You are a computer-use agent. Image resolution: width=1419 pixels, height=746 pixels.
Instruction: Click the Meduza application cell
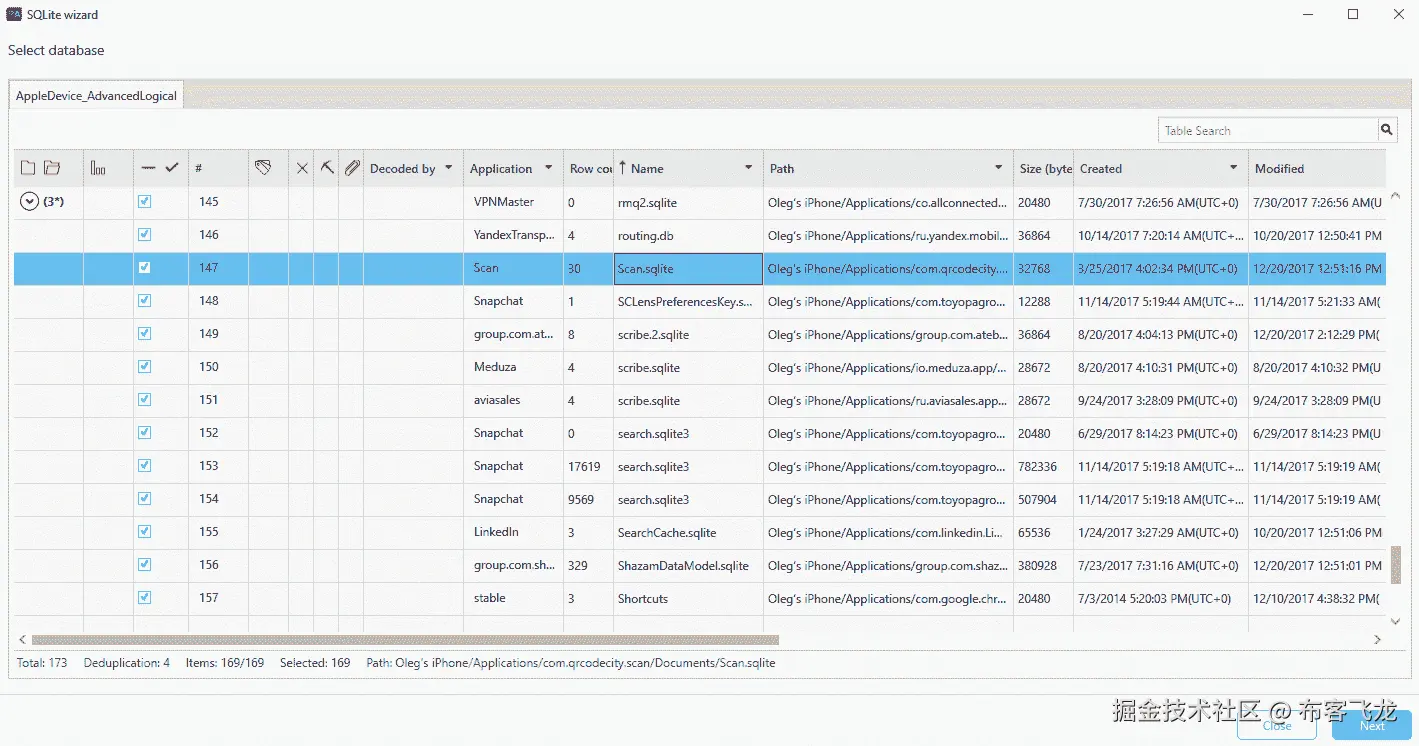tap(514, 367)
